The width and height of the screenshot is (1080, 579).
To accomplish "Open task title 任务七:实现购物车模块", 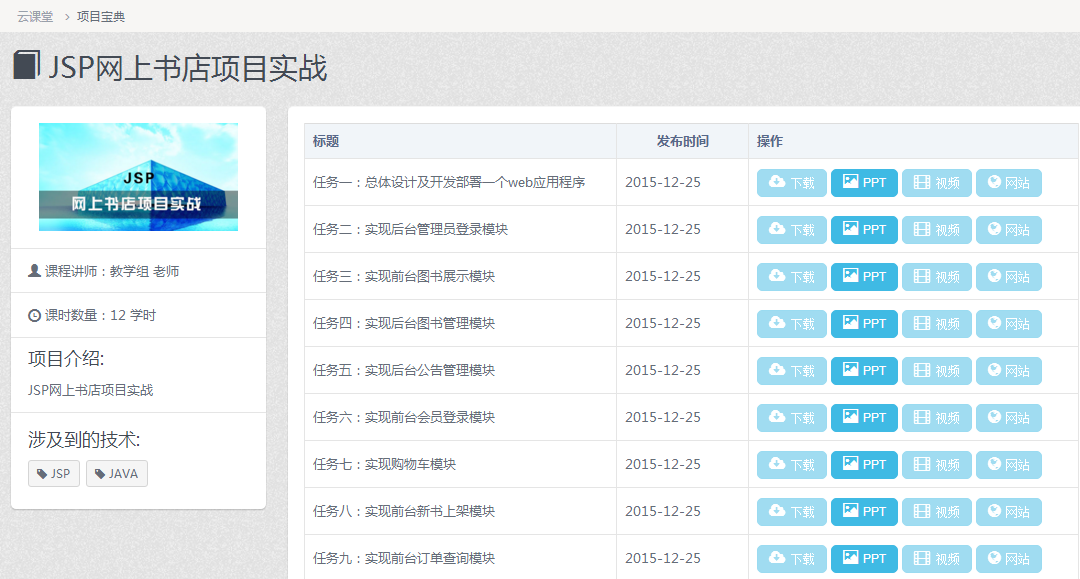I will (x=384, y=465).
